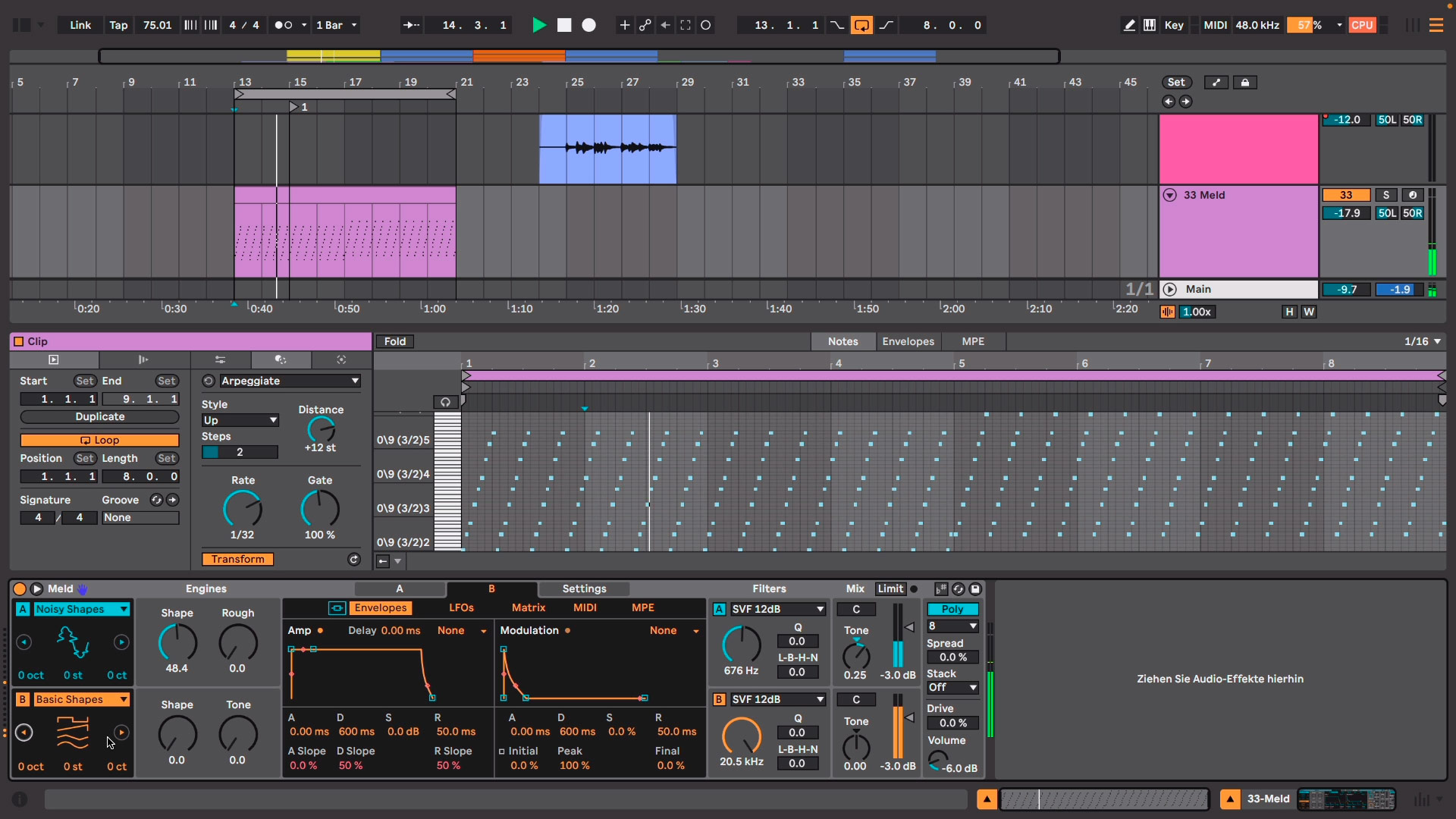Enable MIDI mapping mode

pos(1215,25)
